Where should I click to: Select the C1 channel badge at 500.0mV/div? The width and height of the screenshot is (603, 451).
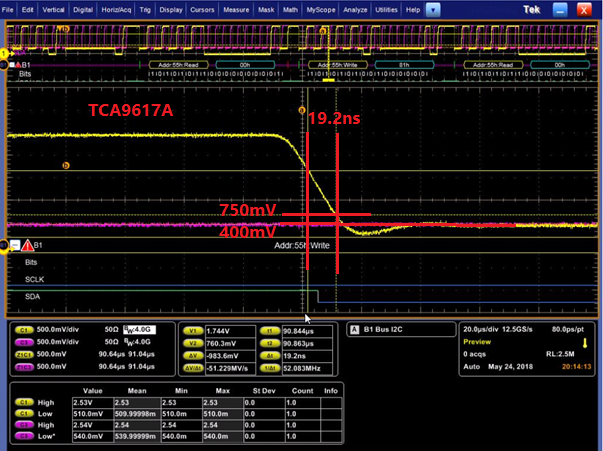click(x=24, y=330)
